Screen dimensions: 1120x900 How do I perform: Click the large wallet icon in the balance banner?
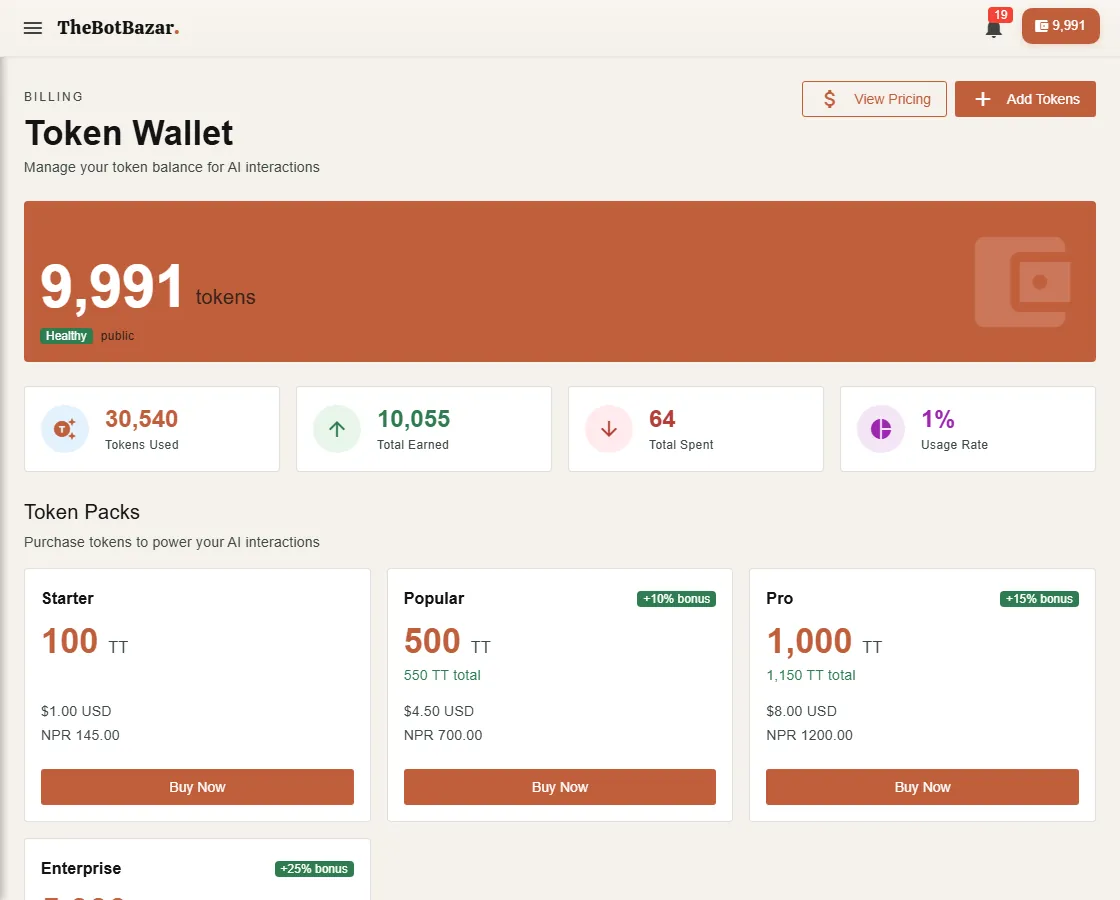[x=1022, y=282]
